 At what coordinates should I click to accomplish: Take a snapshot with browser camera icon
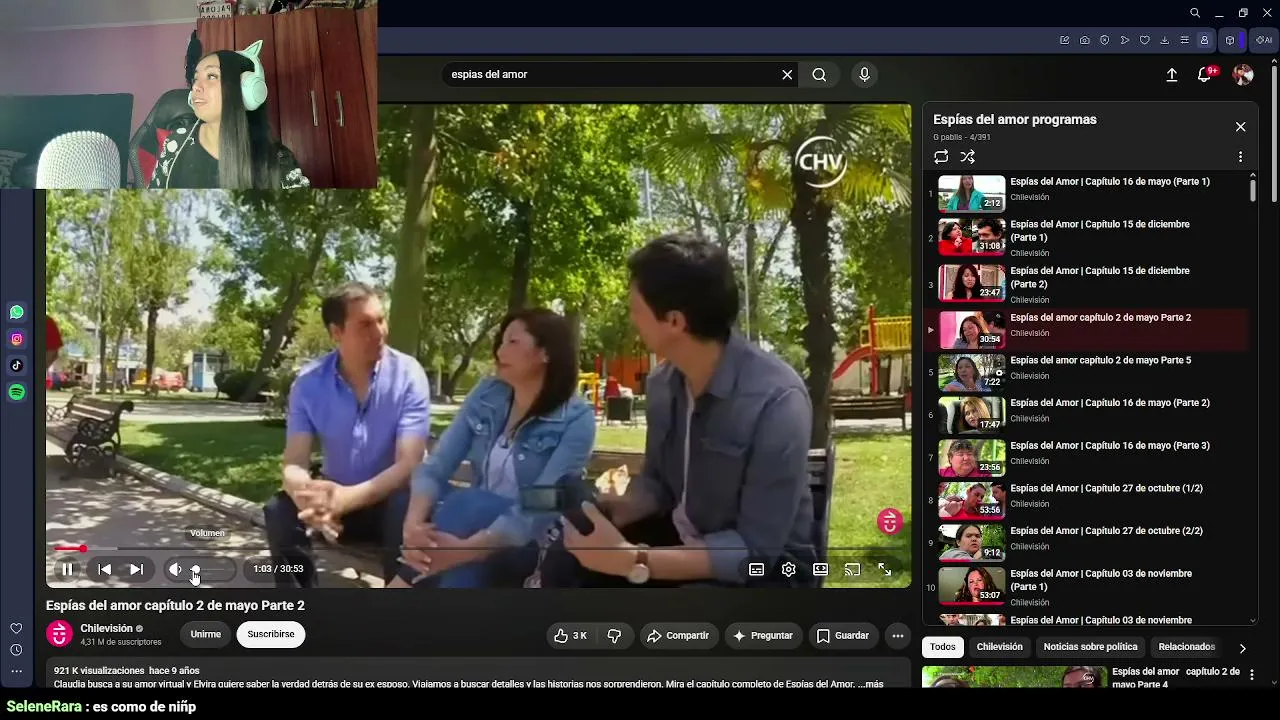[x=1085, y=40]
